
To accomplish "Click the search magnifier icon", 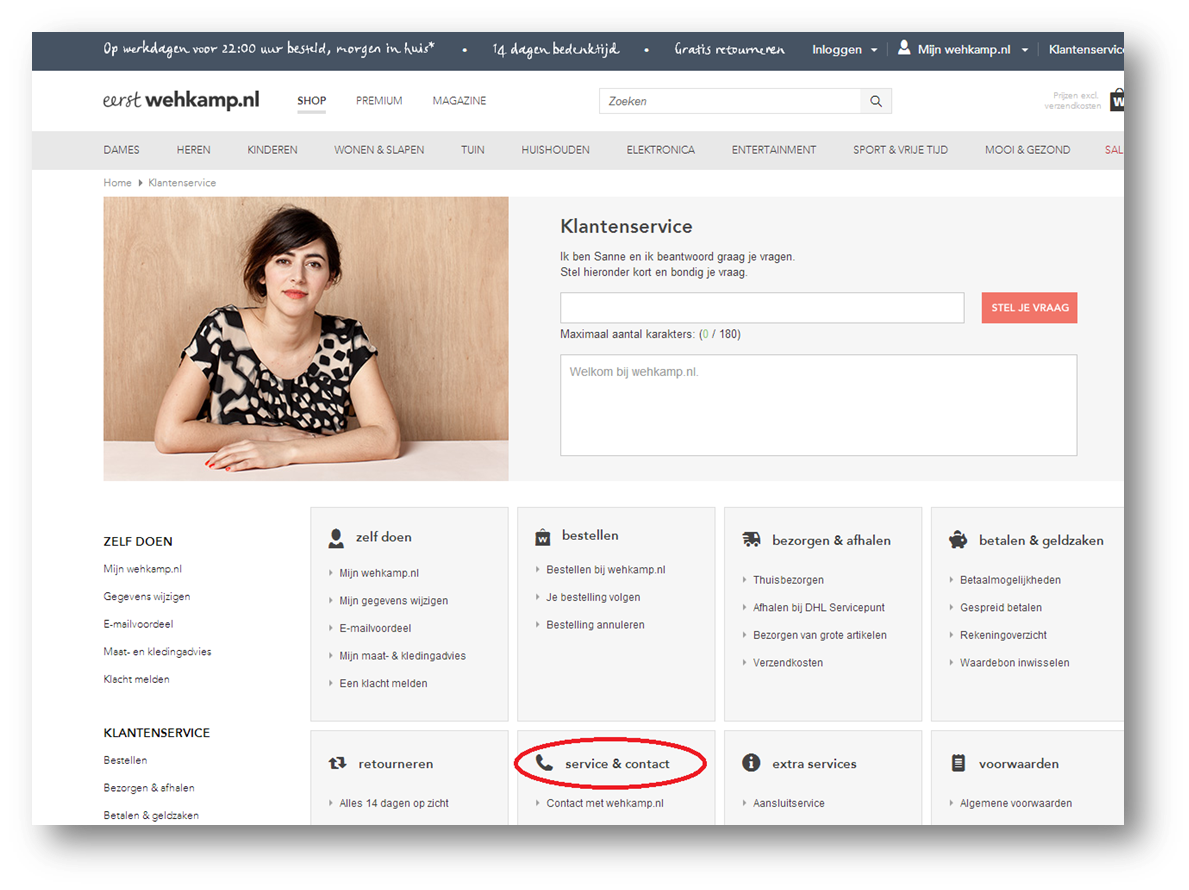I will coord(876,101).
